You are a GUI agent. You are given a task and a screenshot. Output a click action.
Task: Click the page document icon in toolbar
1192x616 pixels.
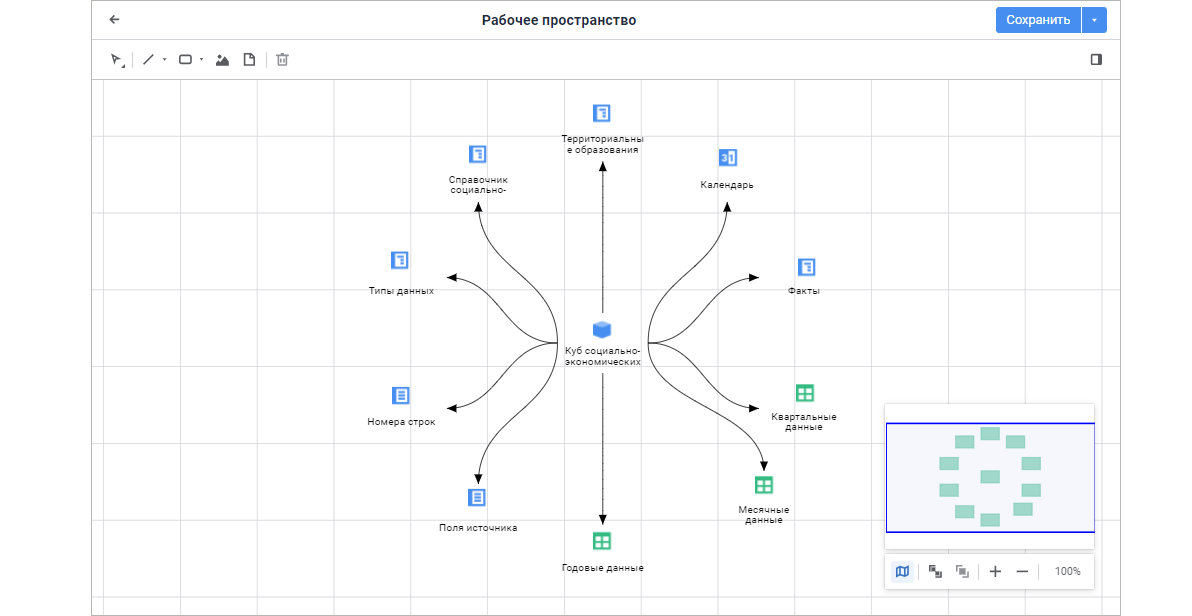click(x=249, y=60)
